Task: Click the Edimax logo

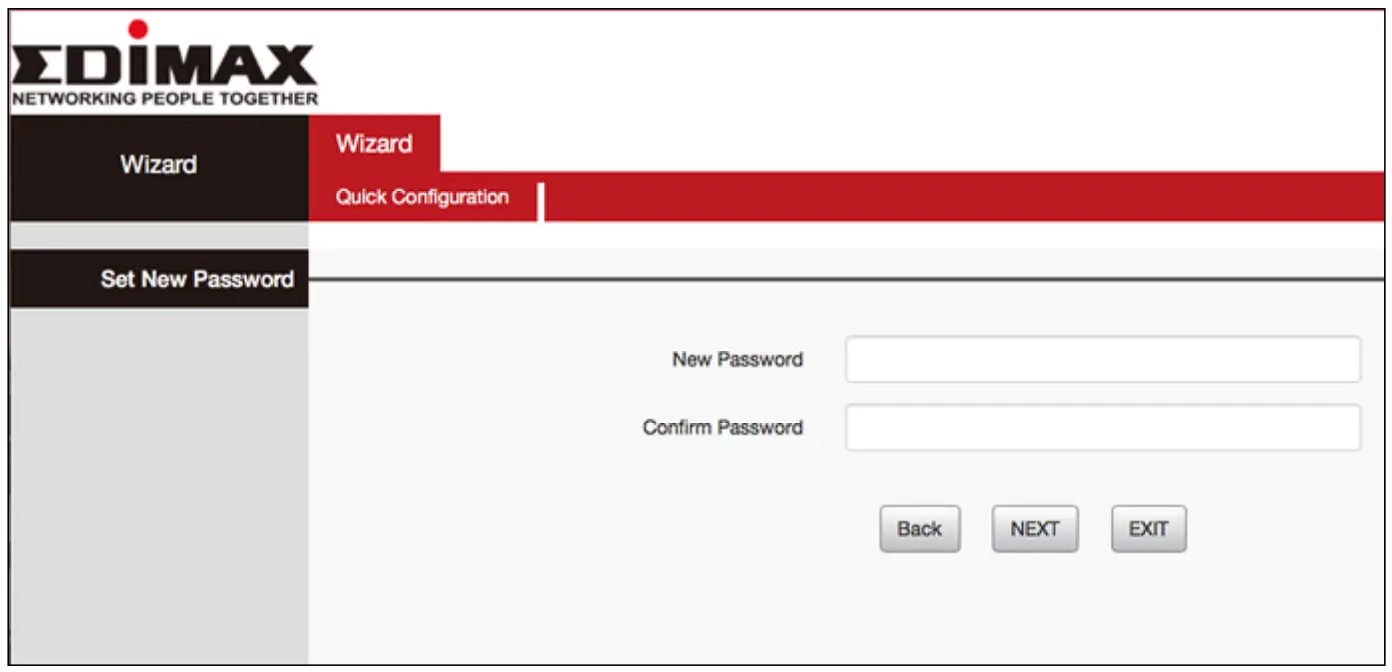Action: point(164,67)
